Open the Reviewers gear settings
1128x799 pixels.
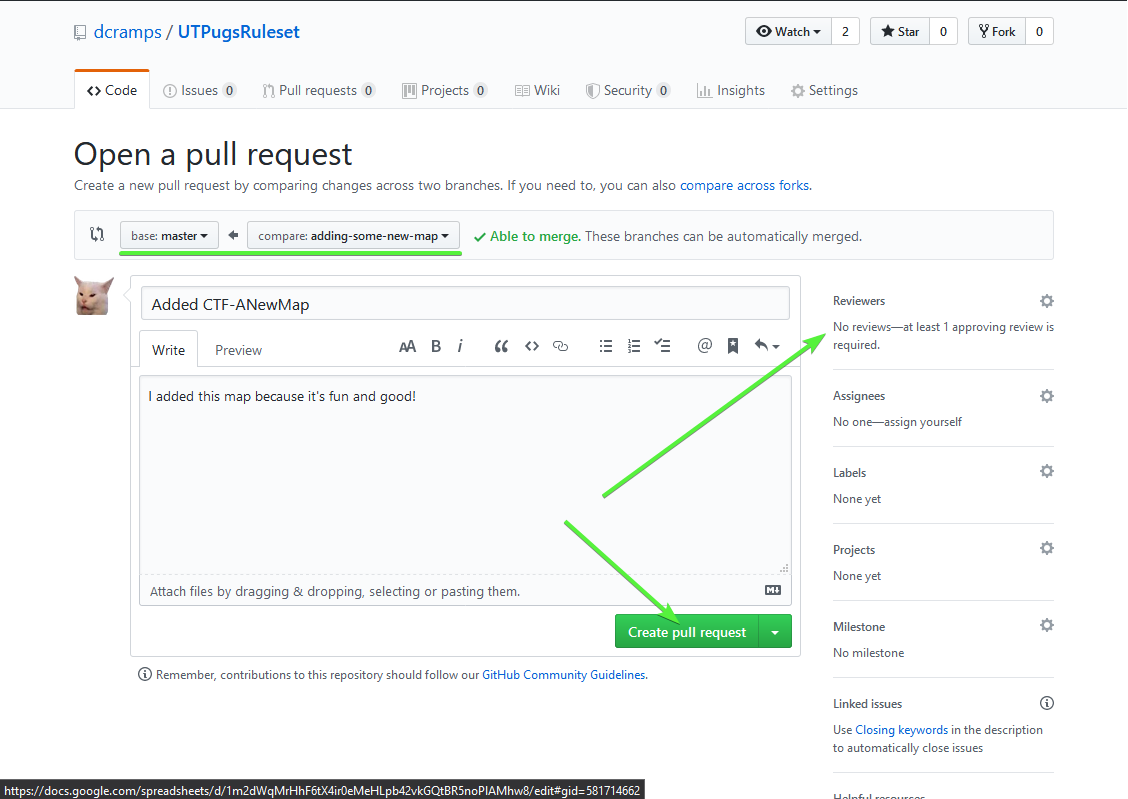click(x=1047, y=301)
